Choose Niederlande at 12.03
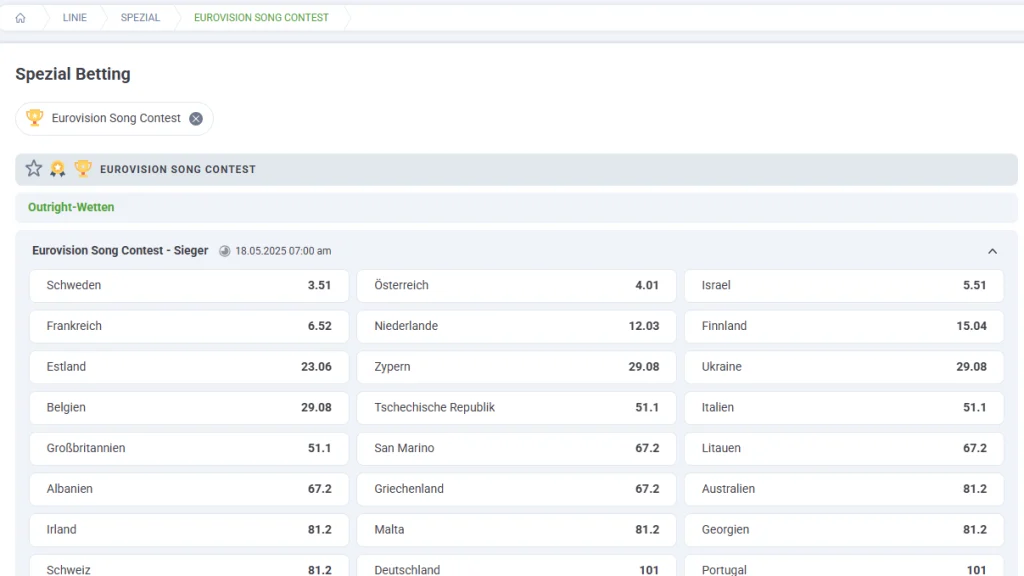 516,327
